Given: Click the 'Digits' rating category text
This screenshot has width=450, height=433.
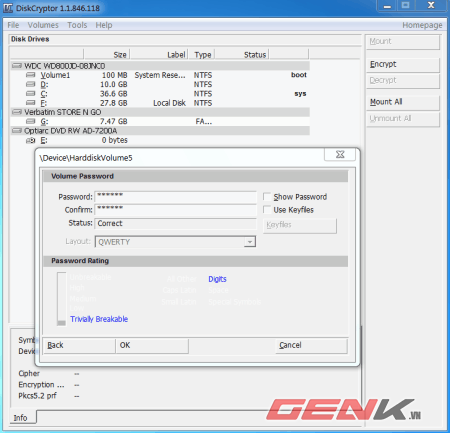Looking at the screenshot, I should tap(217, 279).
